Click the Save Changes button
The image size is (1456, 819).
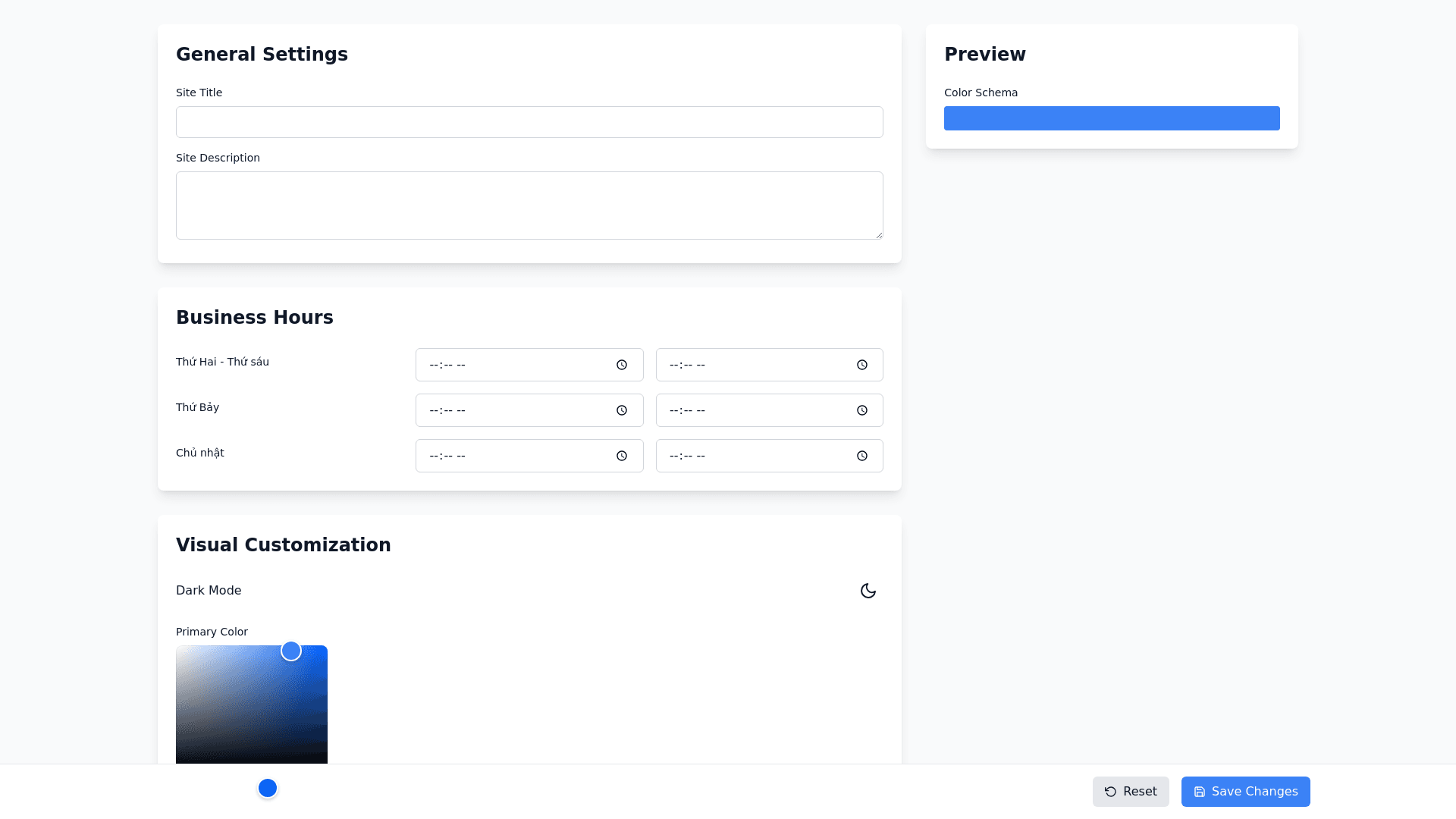[x=1245, y=792]
